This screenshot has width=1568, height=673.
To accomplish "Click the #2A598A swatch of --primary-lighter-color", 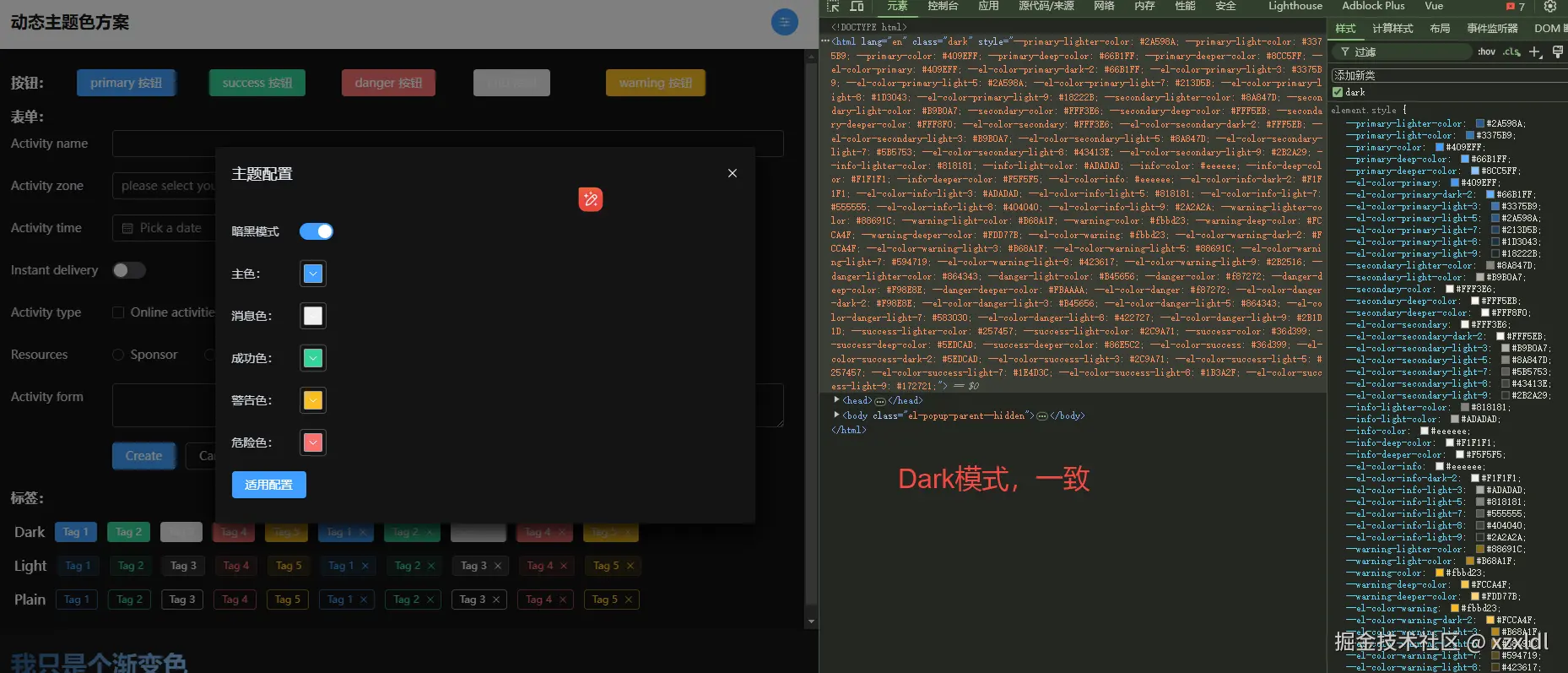I will pos(1480,123).
